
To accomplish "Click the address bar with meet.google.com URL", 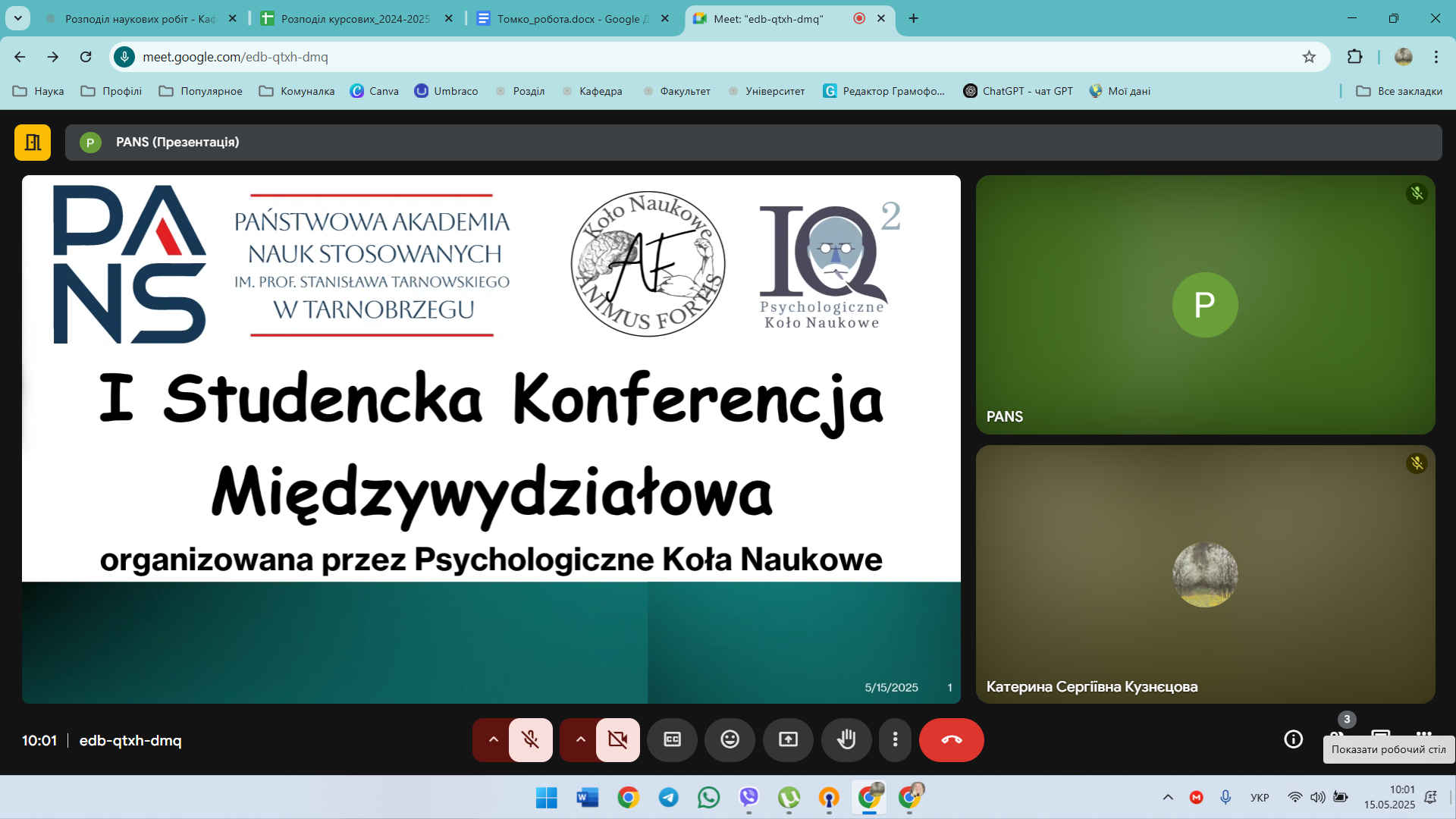I will coord(713,57).
